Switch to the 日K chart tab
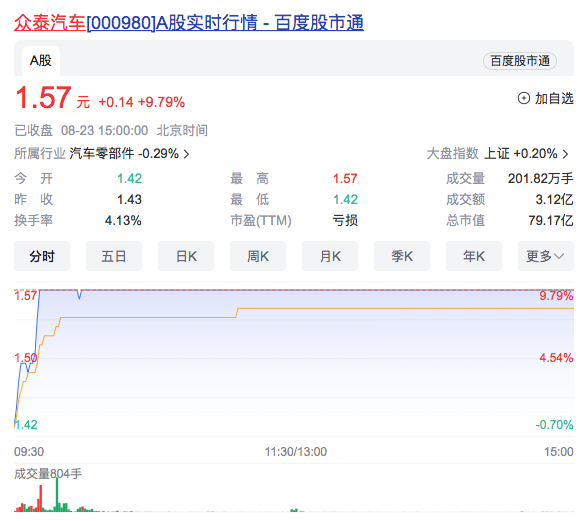587x521 pixels. 186,256
